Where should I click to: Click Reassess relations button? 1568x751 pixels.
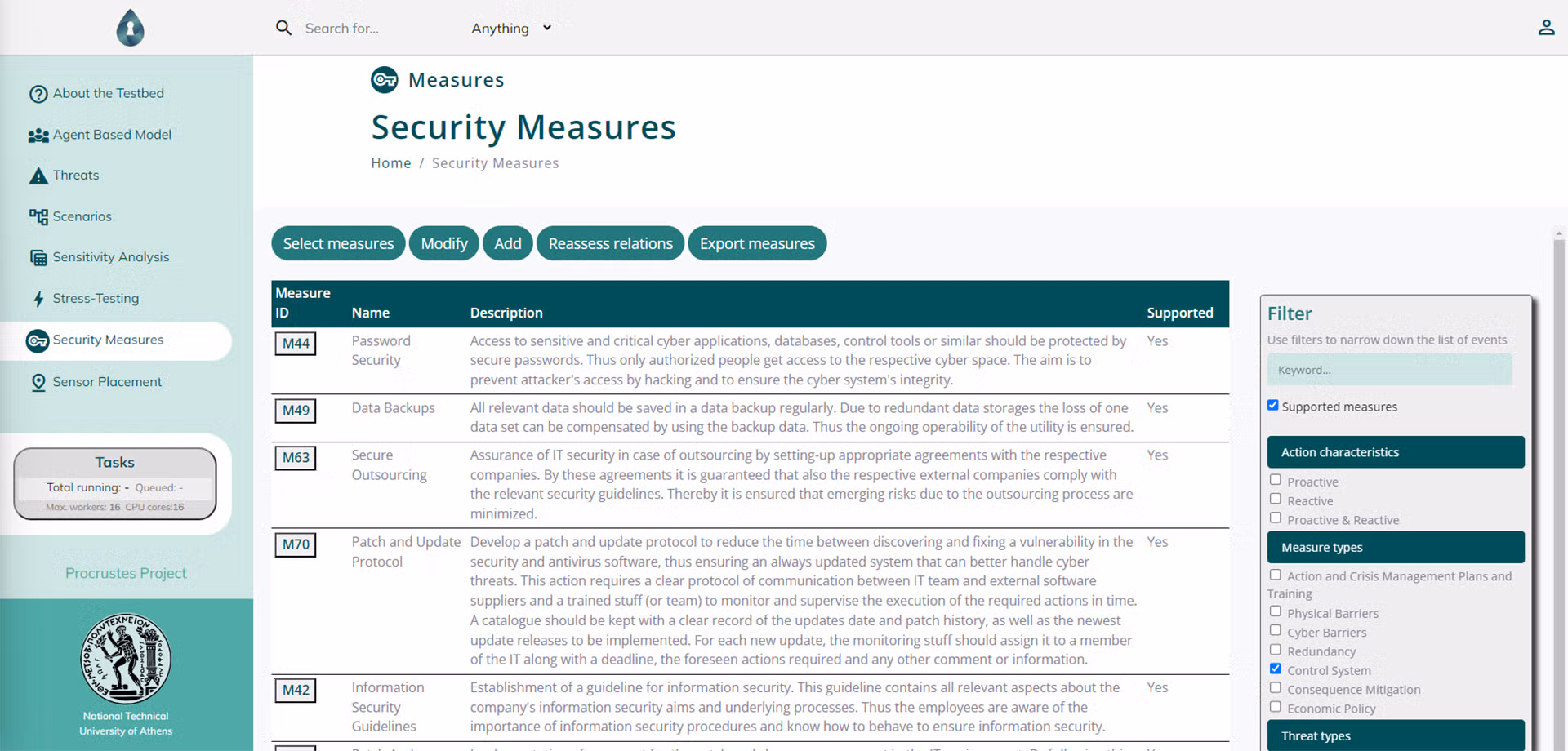click(610, 243)
